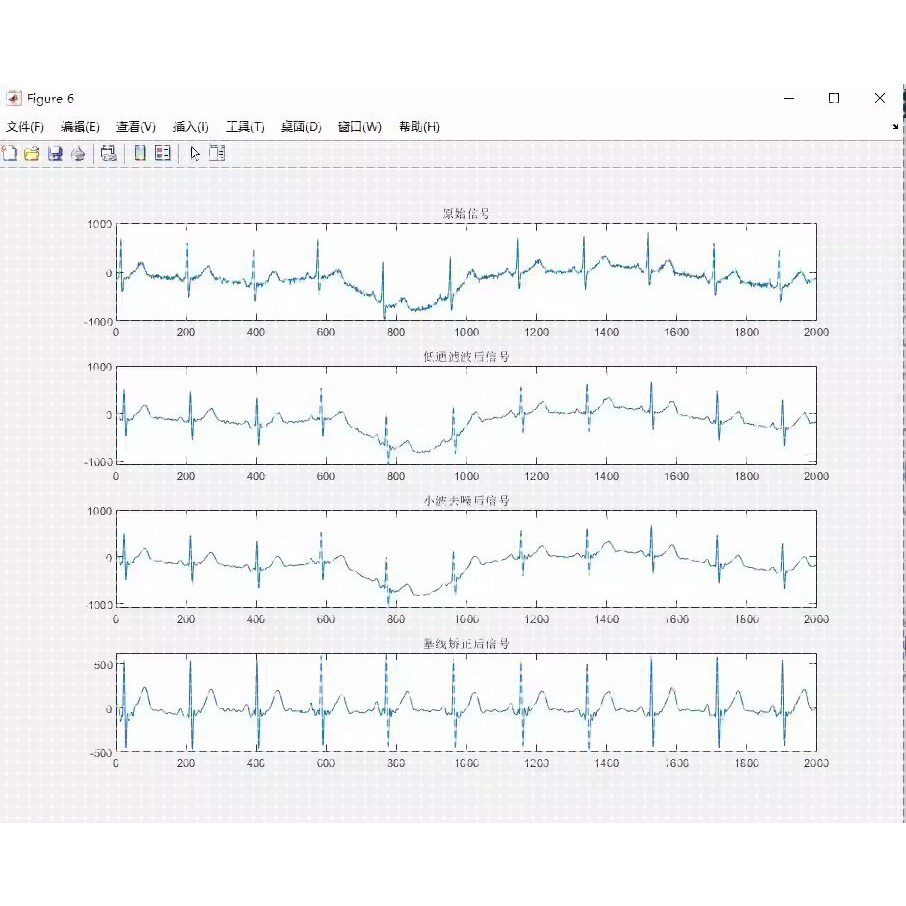
Task: Click inside the 小波去噪后信号 signal axes
Action: click(466, 559)
